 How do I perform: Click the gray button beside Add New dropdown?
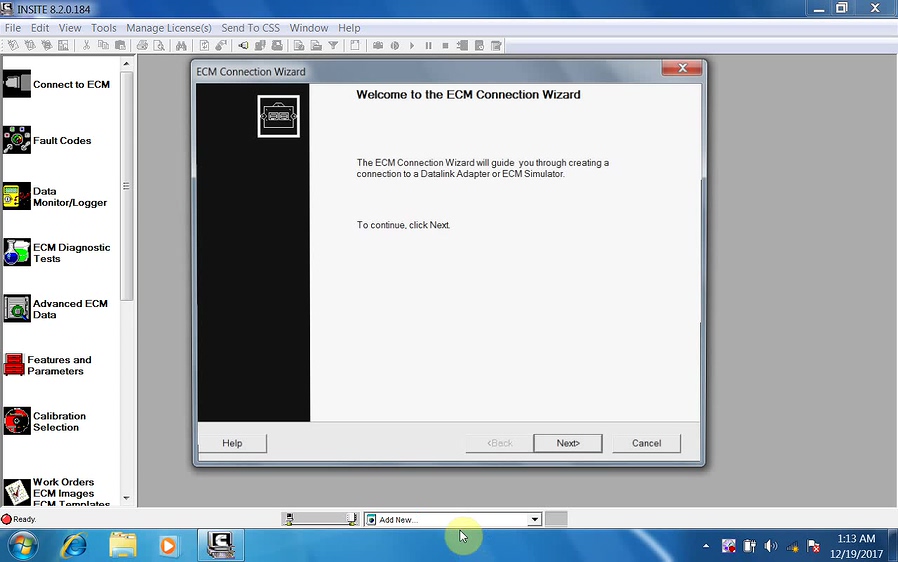(x=556, y=519)
